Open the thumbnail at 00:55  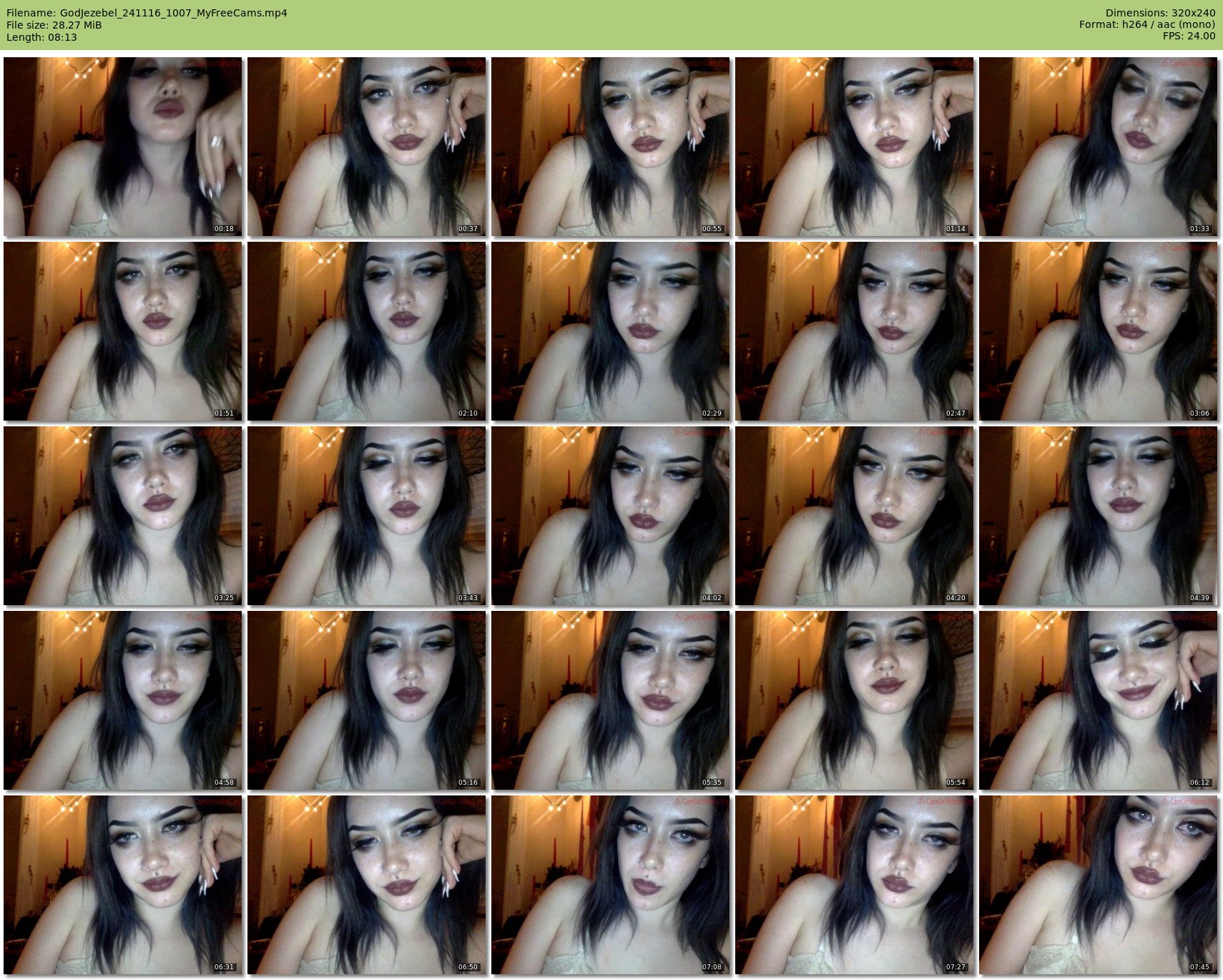pyautogui.click(x=610, y=147)
